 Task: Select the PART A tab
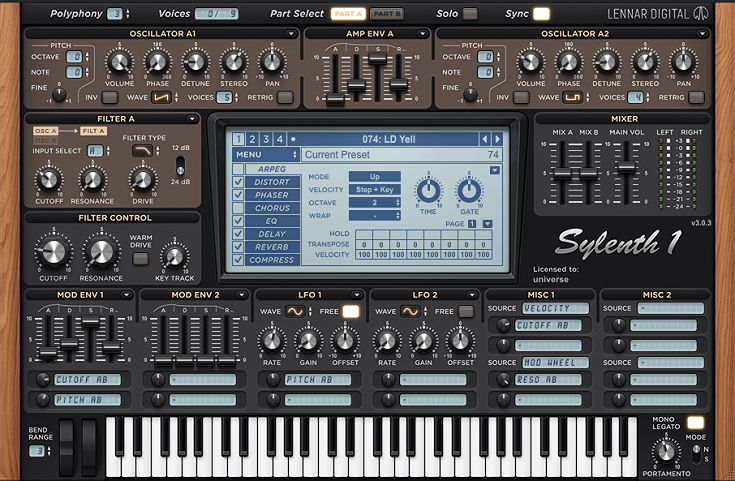pos(348,14)
